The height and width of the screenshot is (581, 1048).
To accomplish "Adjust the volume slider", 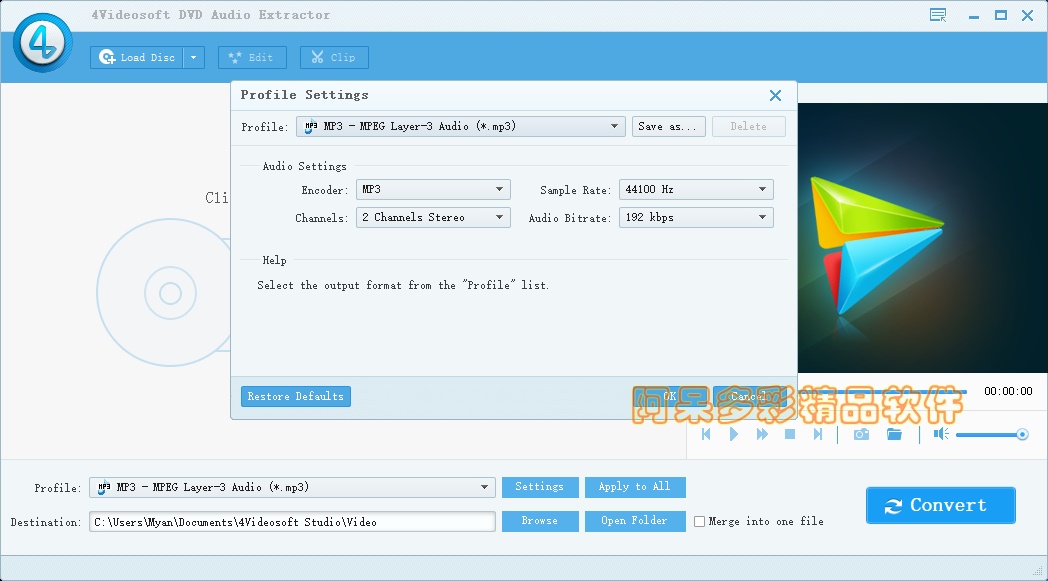I will click(992, 435).
